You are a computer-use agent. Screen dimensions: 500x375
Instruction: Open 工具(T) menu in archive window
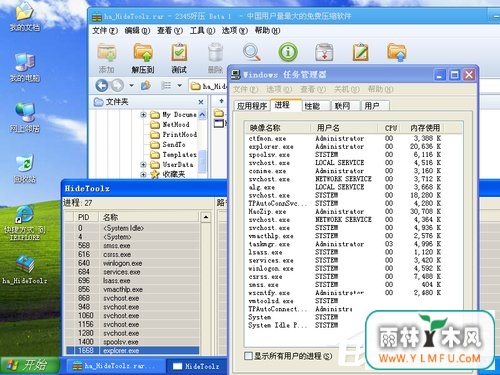click(202, 31)
